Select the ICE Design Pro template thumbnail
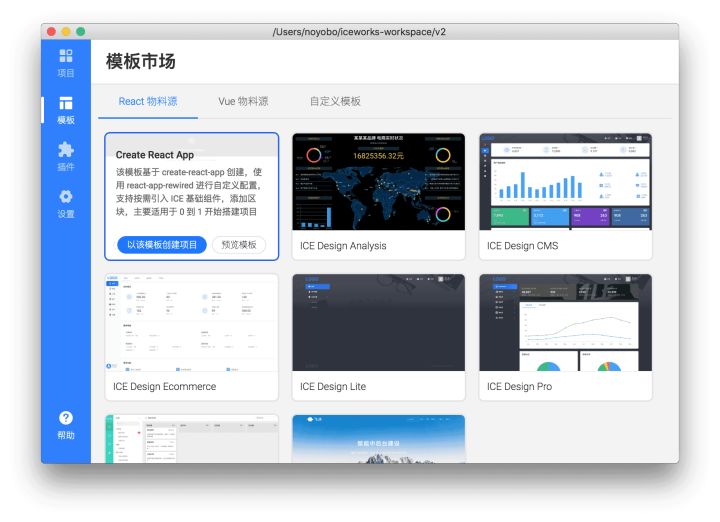This screenshot has width=720, height=522. 565,323
